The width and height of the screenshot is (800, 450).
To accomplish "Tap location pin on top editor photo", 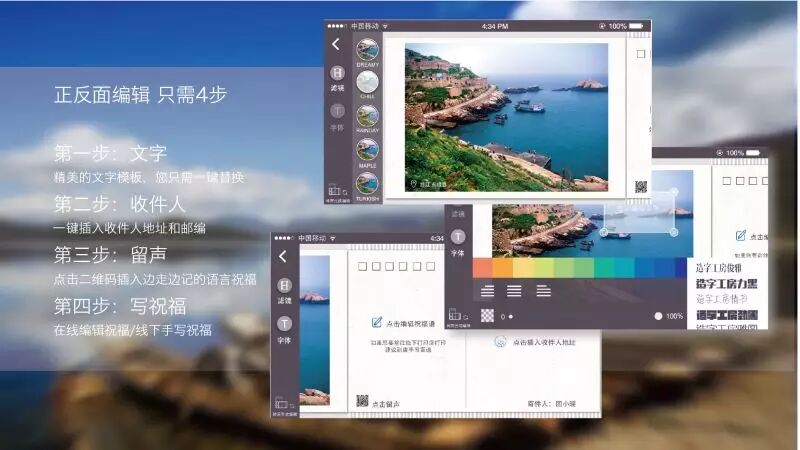I will [x=414, y=183].
